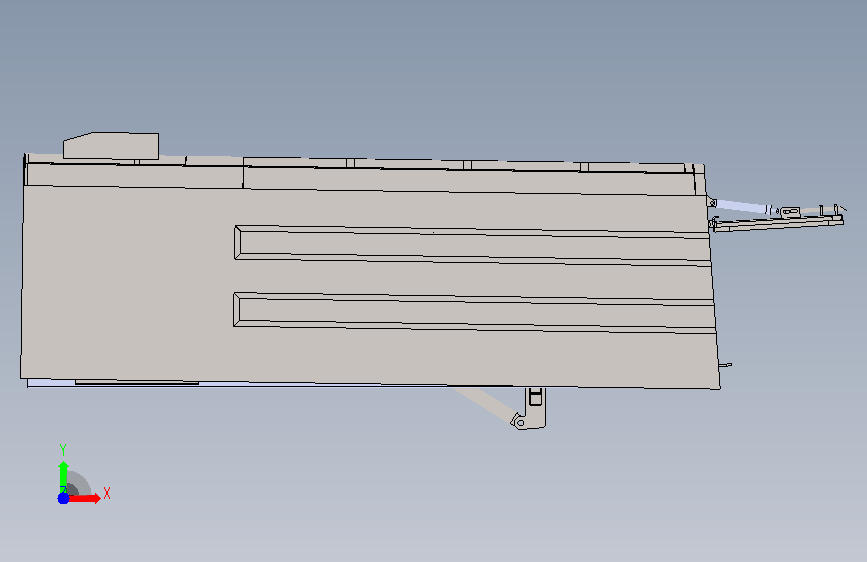Screen dimensions: 867x562
Task: Select the upper recessed groove on the side panel
Action: tap(473, 246)
